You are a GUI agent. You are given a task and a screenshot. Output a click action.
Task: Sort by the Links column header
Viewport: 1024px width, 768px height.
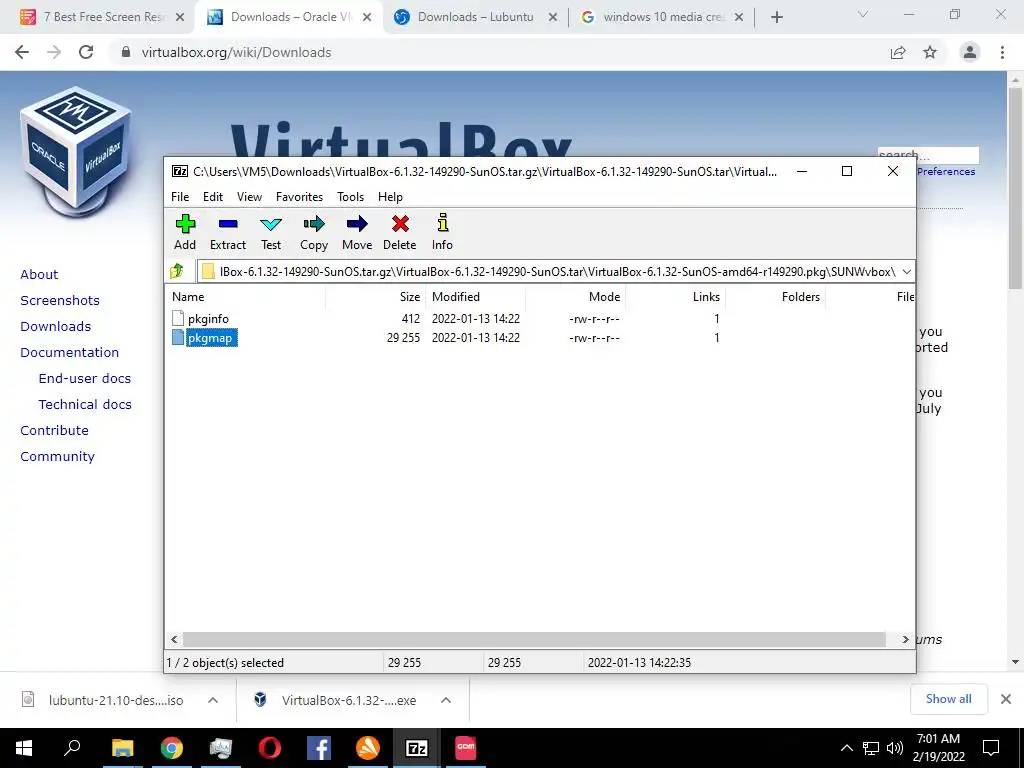point(675,296)
